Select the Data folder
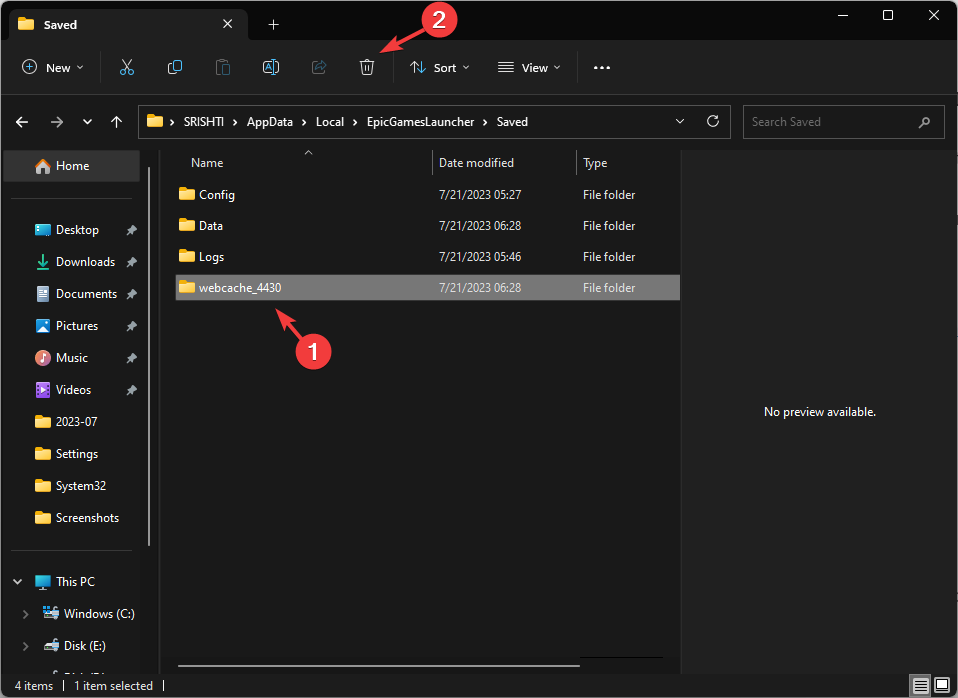 [x=428, y=226]
